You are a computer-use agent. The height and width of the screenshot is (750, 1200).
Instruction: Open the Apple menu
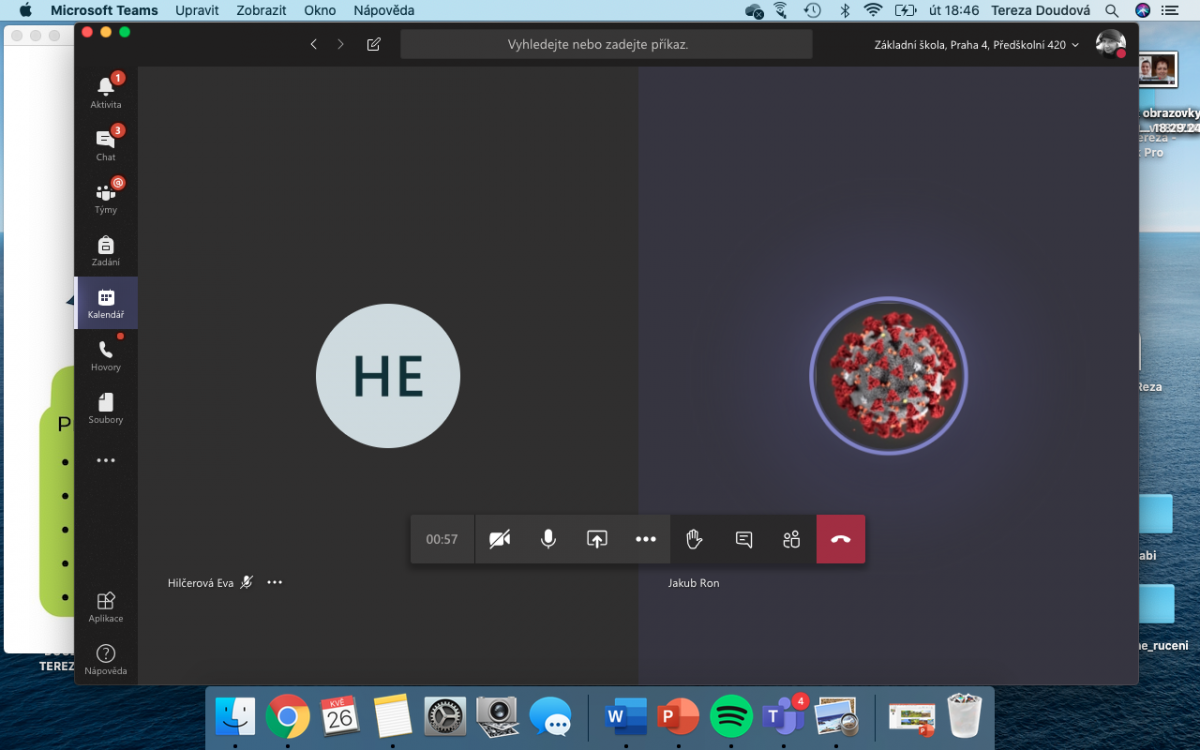click(x=25, y=10)
